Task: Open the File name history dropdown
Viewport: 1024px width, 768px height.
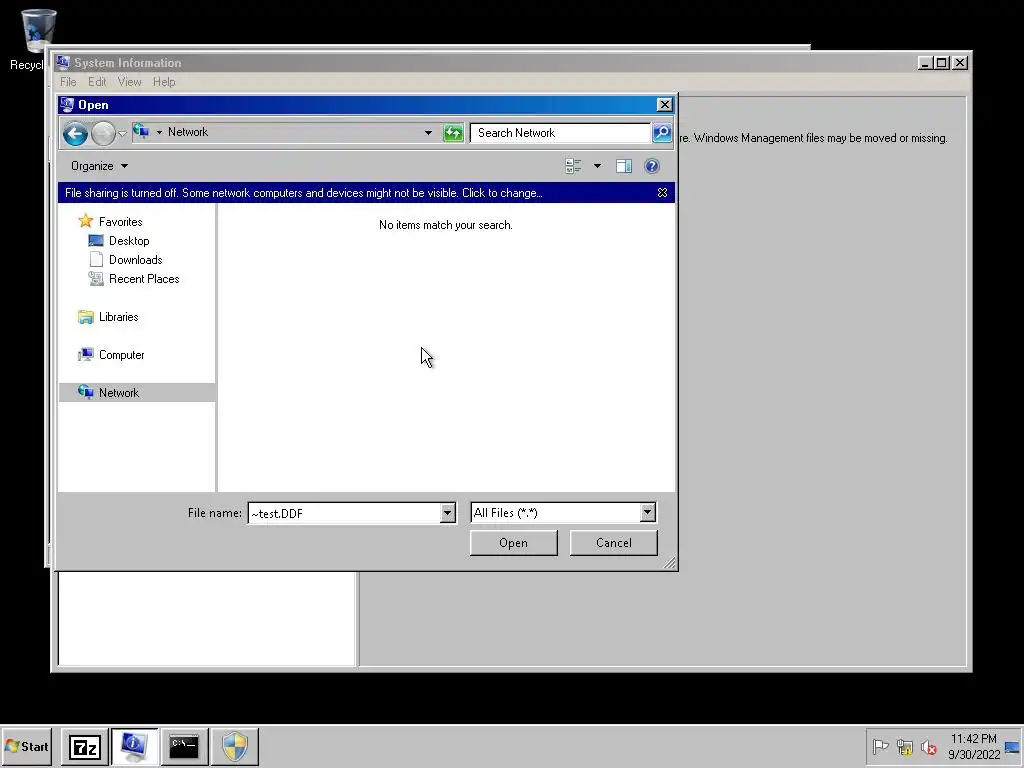Action: [447, 513]
